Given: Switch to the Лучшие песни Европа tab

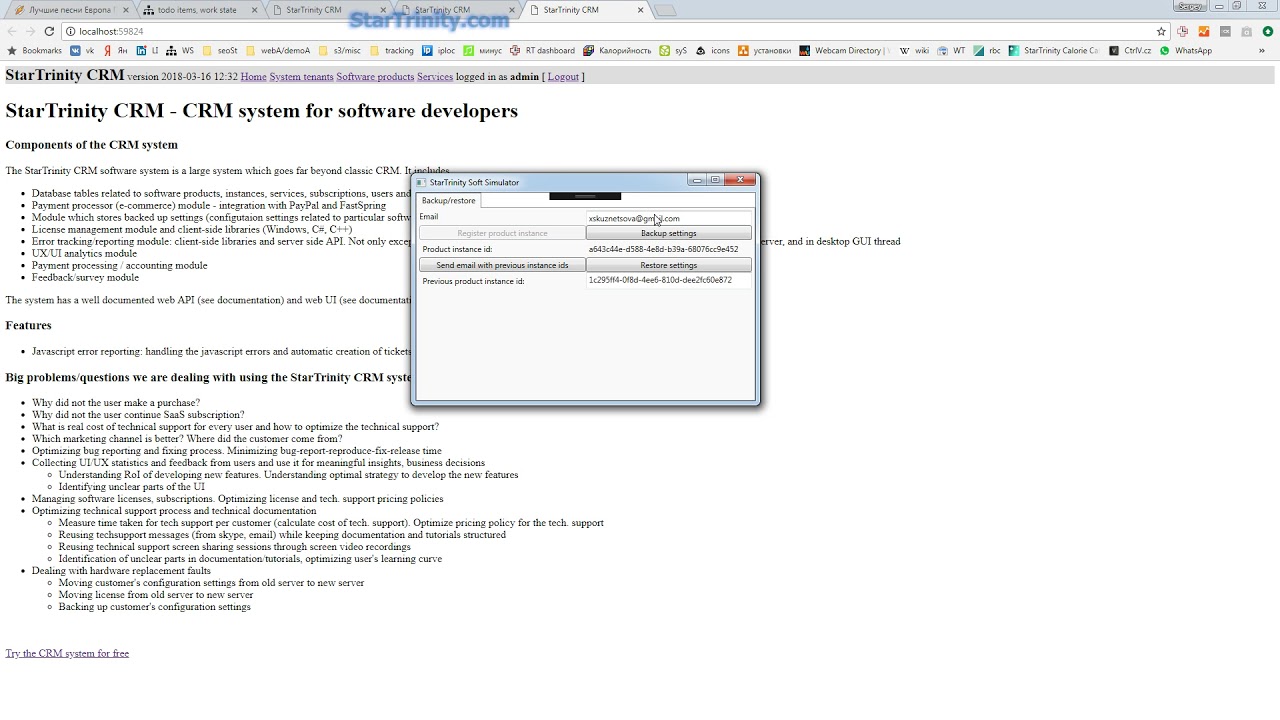Looking at the screenshot, I should coord(70,10).
